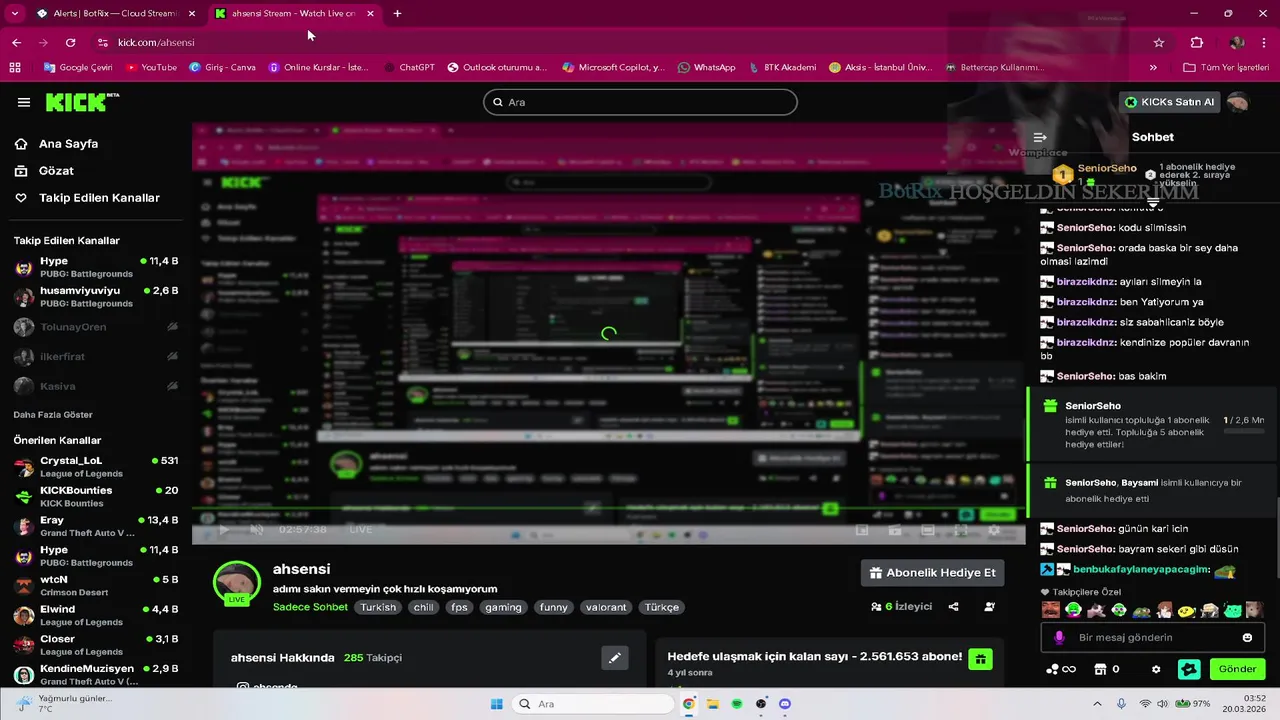Open KendineMuzisyen recommended channel

coord(96,674)
